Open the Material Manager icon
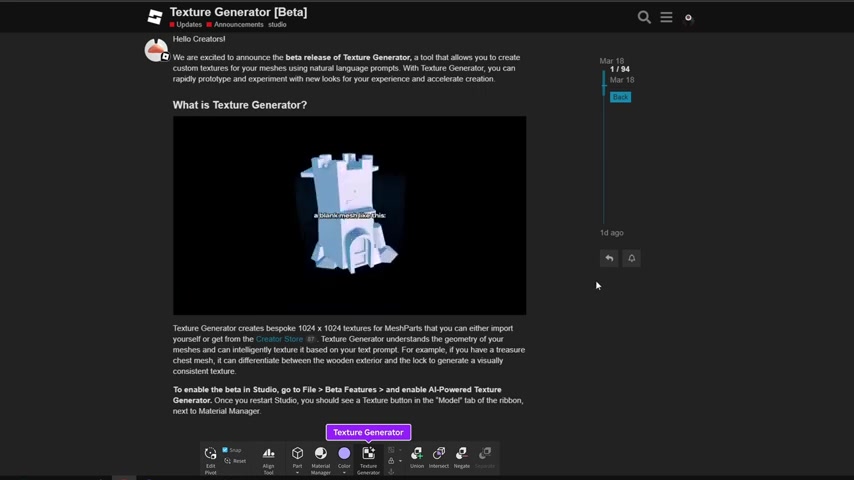The image size is (854, 480). (321, 453)
